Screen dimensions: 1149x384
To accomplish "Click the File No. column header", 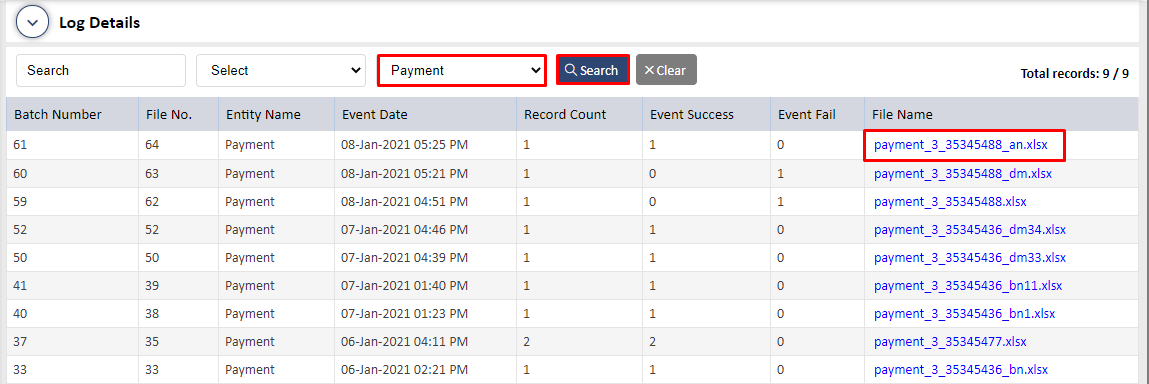I will (x=178, y=114).
